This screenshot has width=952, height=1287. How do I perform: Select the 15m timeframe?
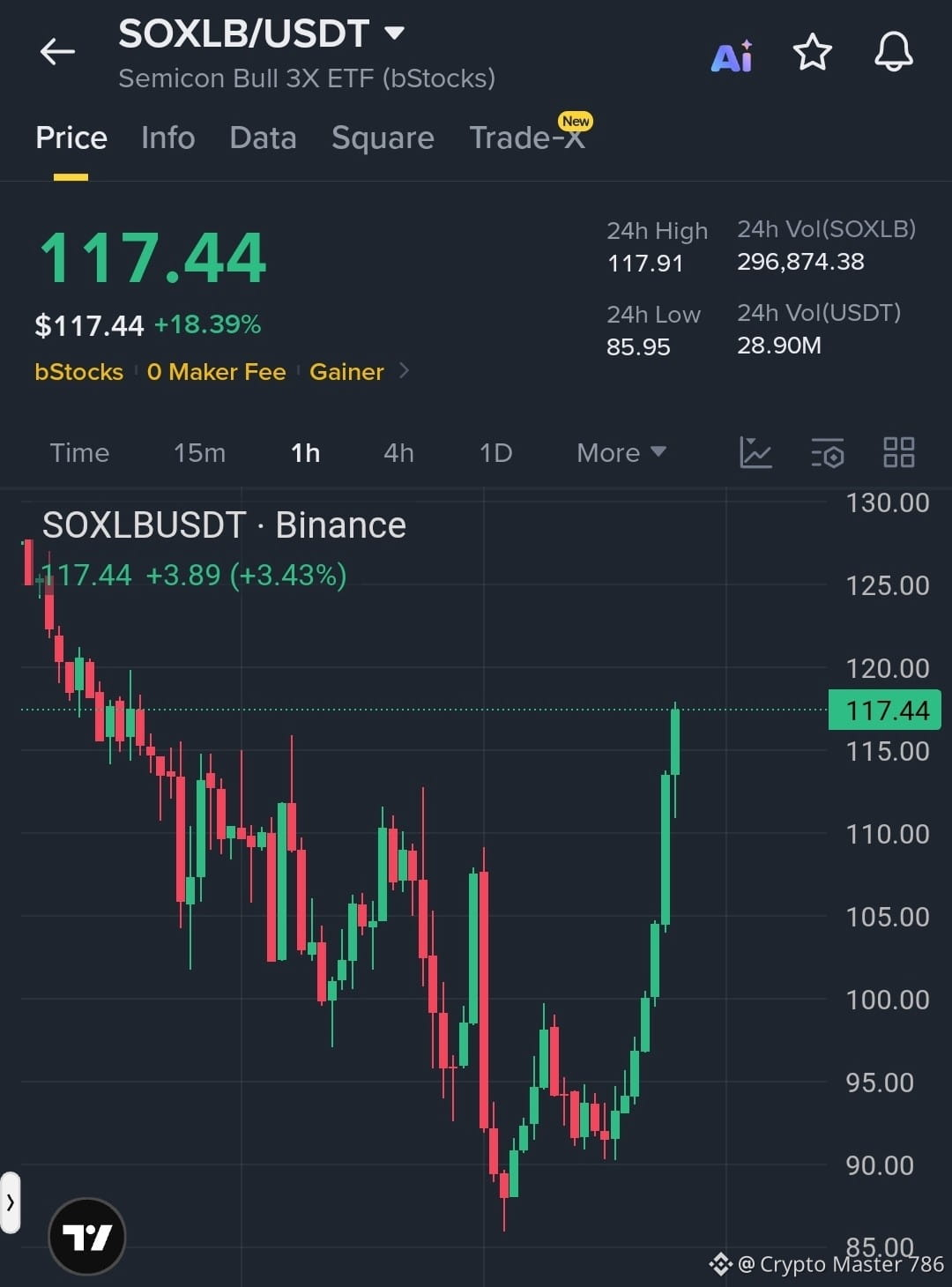point(199,452)
